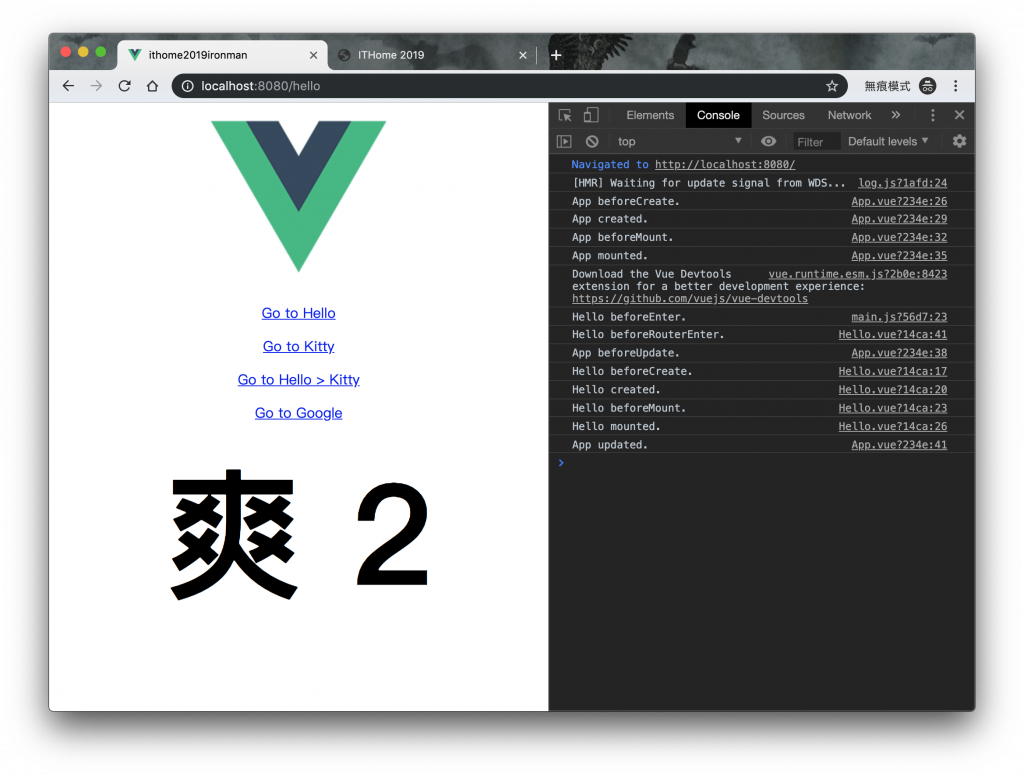The width and height of the screenshot is (1024, 776).
Task: Follow the Go to Hello link
Action: pos(298,313)
